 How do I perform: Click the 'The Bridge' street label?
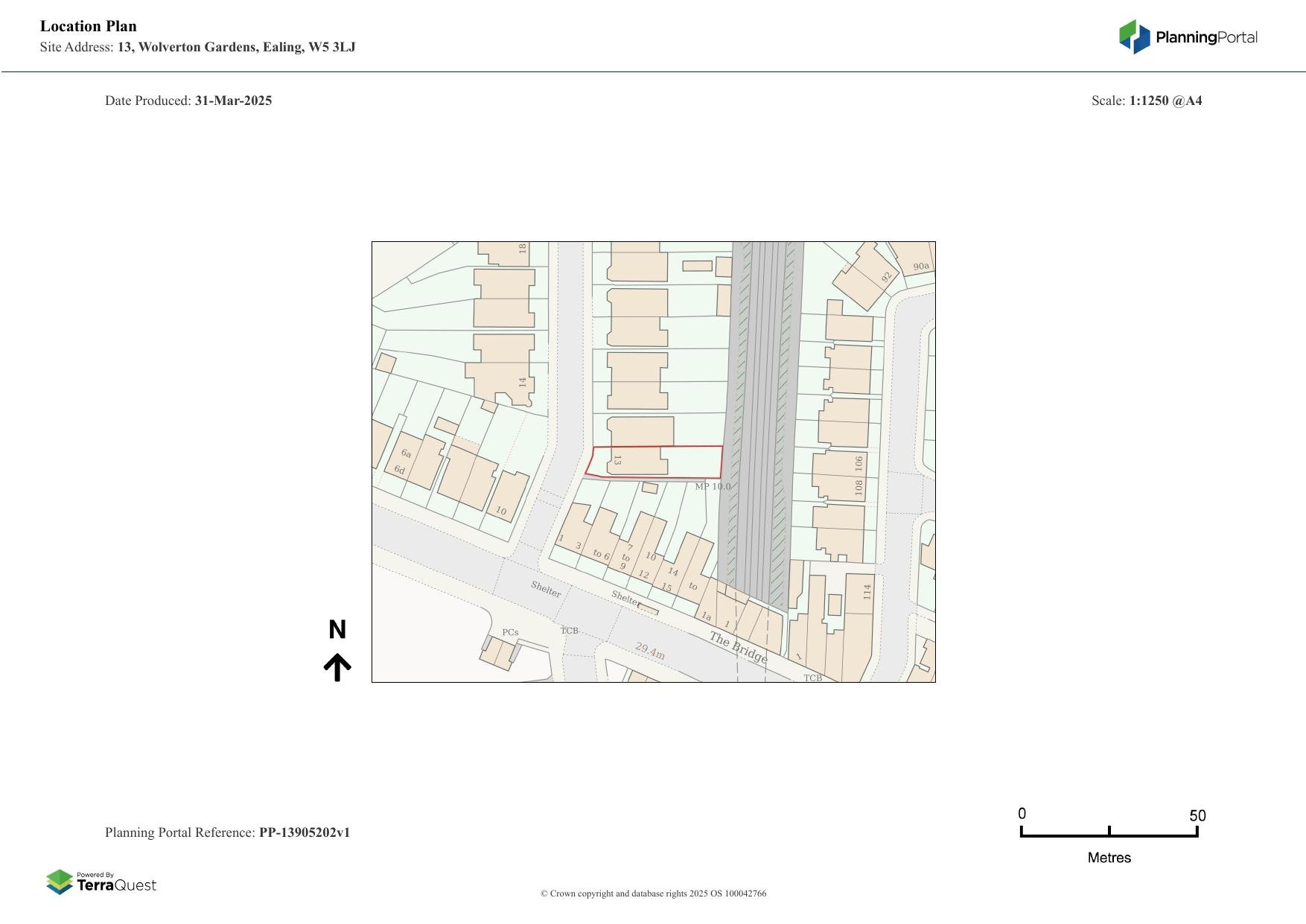(738, 648)
